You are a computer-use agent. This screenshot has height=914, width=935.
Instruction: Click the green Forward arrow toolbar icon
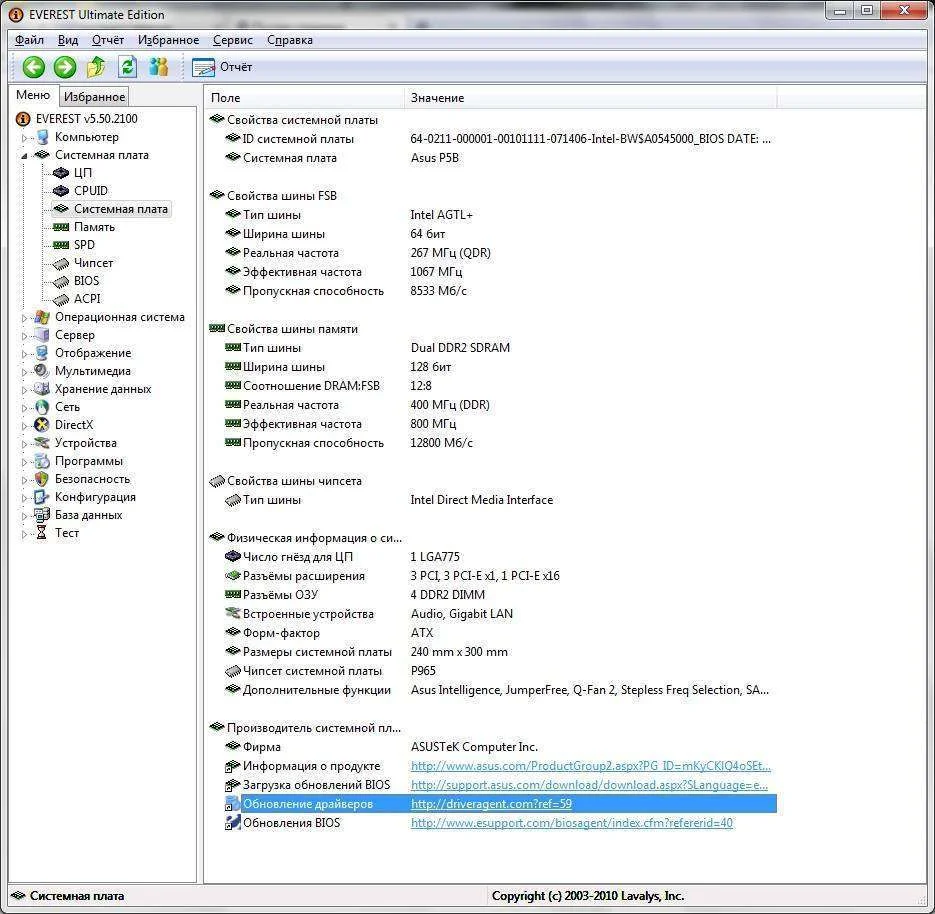[65, 67]
